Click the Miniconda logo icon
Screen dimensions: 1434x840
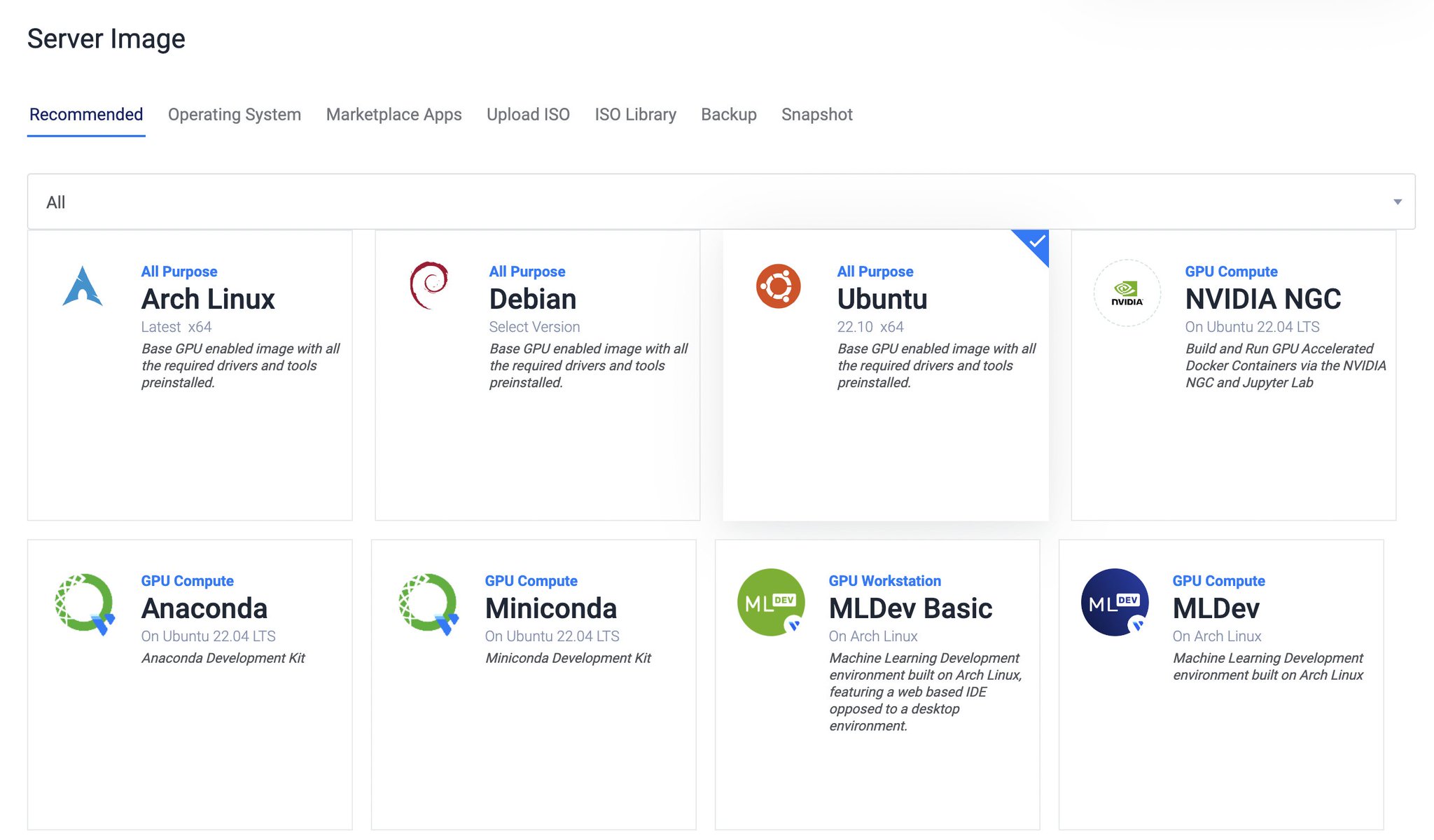coord(429,603)
